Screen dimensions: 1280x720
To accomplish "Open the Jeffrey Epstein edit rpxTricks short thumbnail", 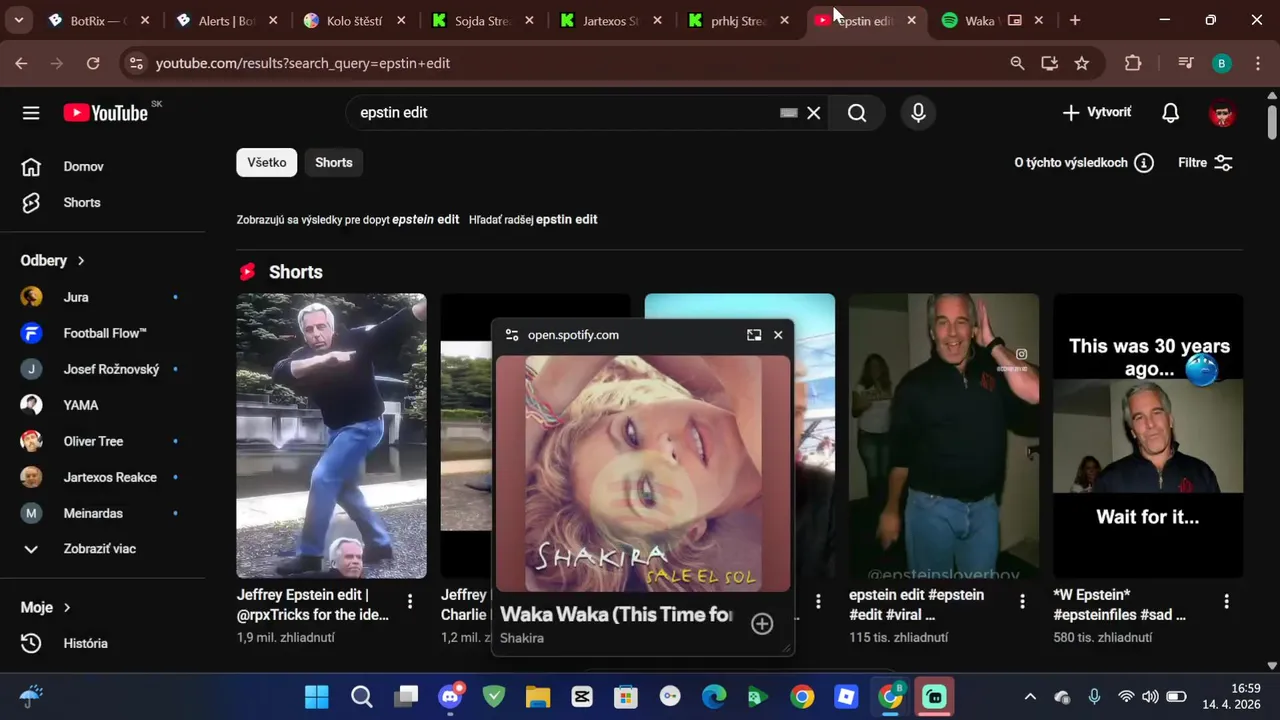I will click(331, 435).
